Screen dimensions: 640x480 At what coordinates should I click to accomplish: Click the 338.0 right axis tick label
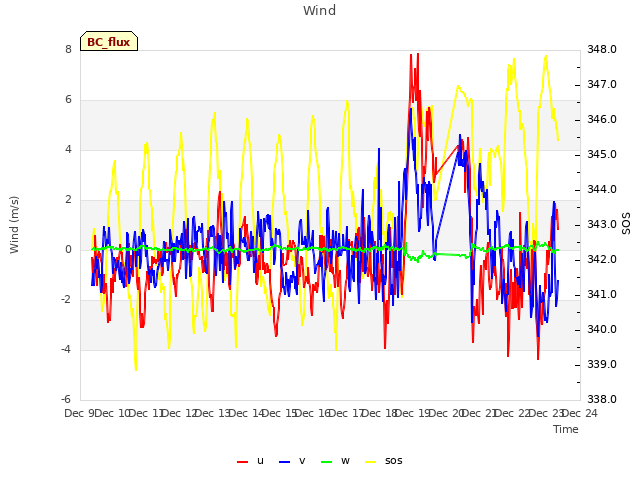pyautogui.click(x=602, y=399)
